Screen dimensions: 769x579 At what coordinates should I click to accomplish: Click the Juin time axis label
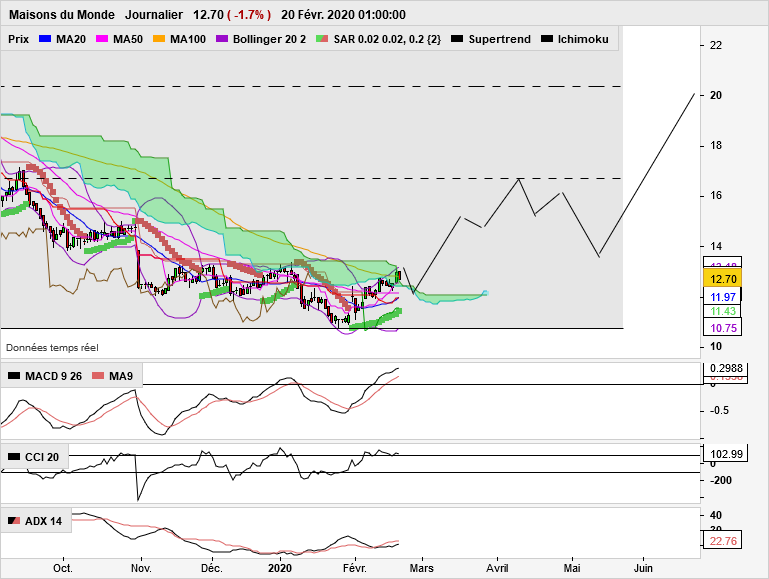[x=643, y=568]
